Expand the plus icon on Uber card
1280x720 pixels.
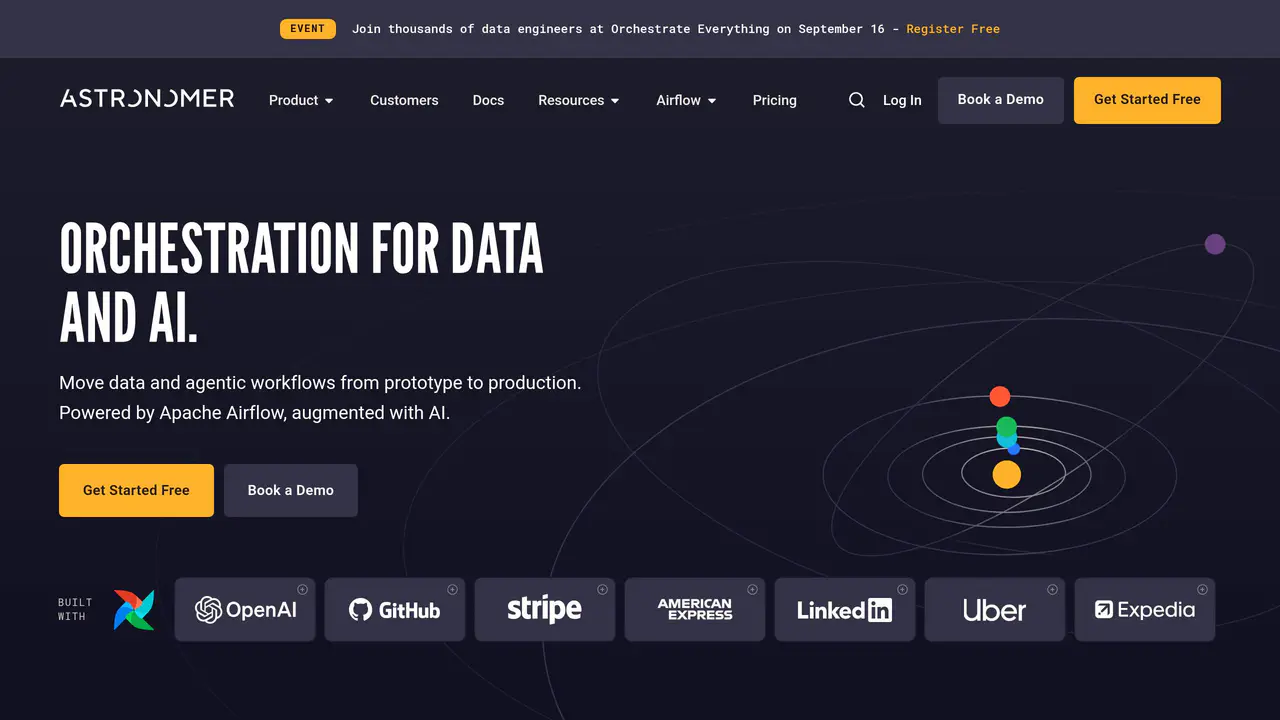tap(1052, 589)
